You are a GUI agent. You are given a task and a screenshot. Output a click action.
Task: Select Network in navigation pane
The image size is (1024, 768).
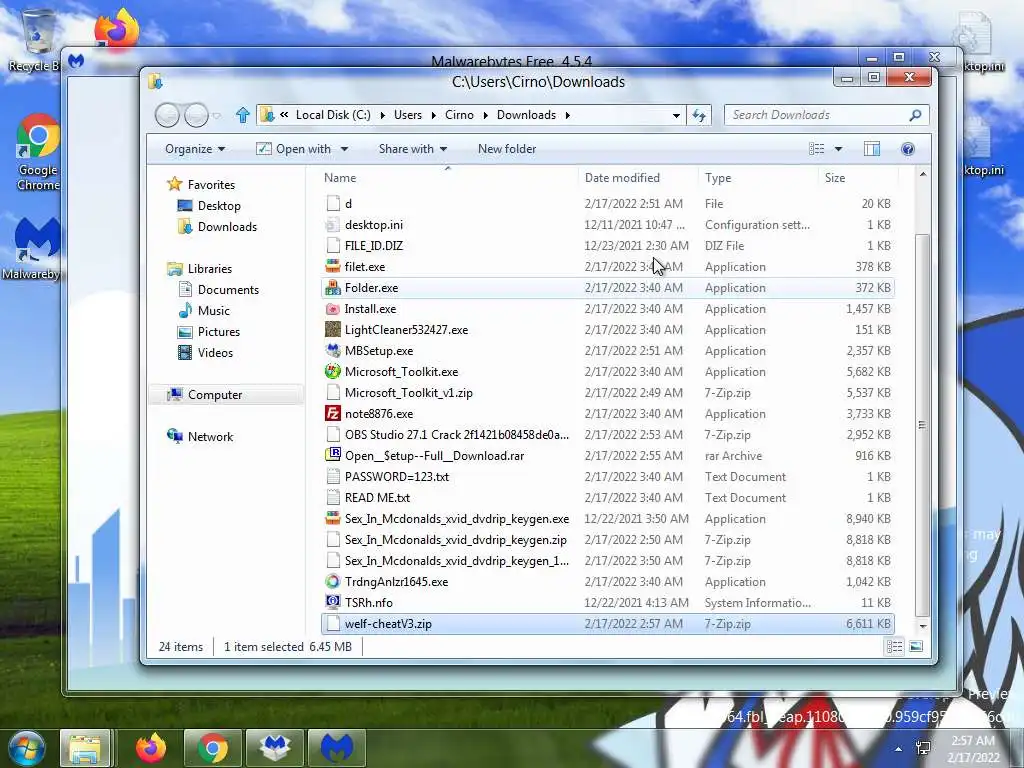(x=210, y=436)
